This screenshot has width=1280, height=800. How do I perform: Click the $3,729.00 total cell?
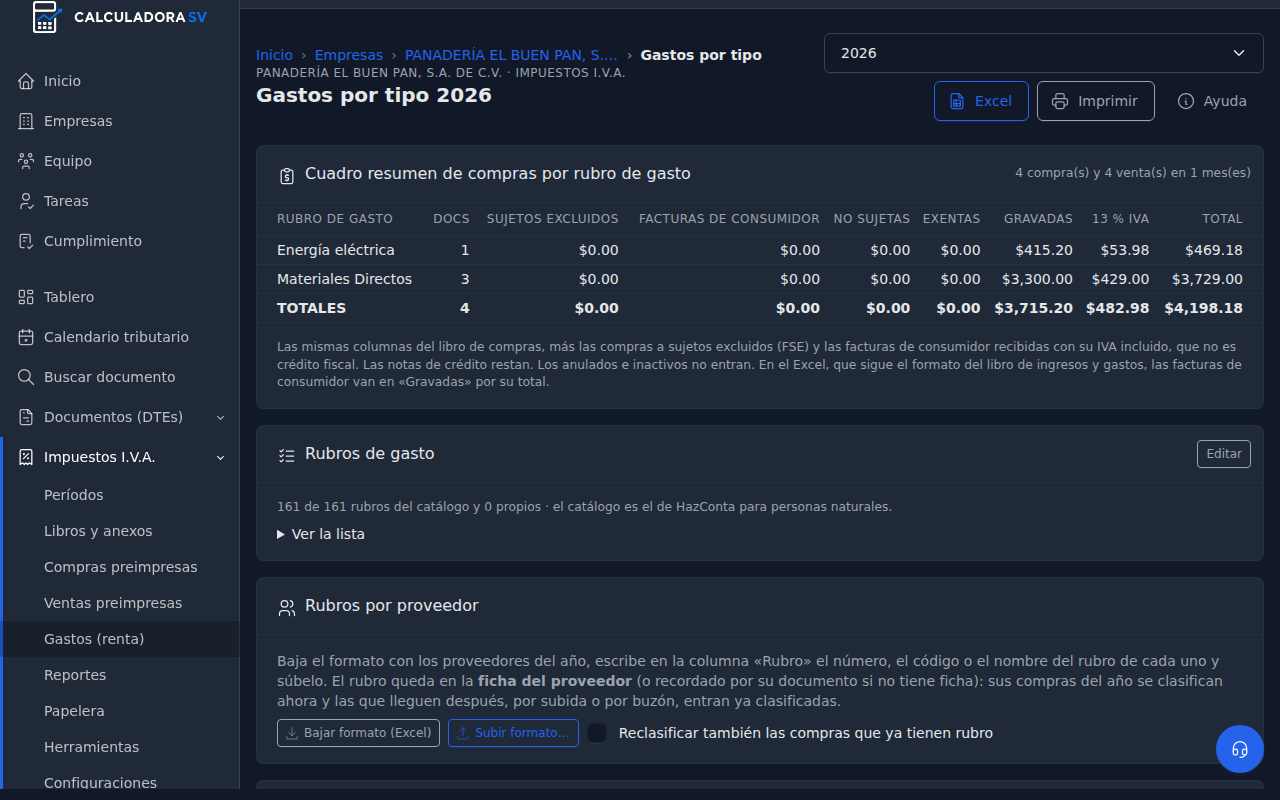[1208, 279]
